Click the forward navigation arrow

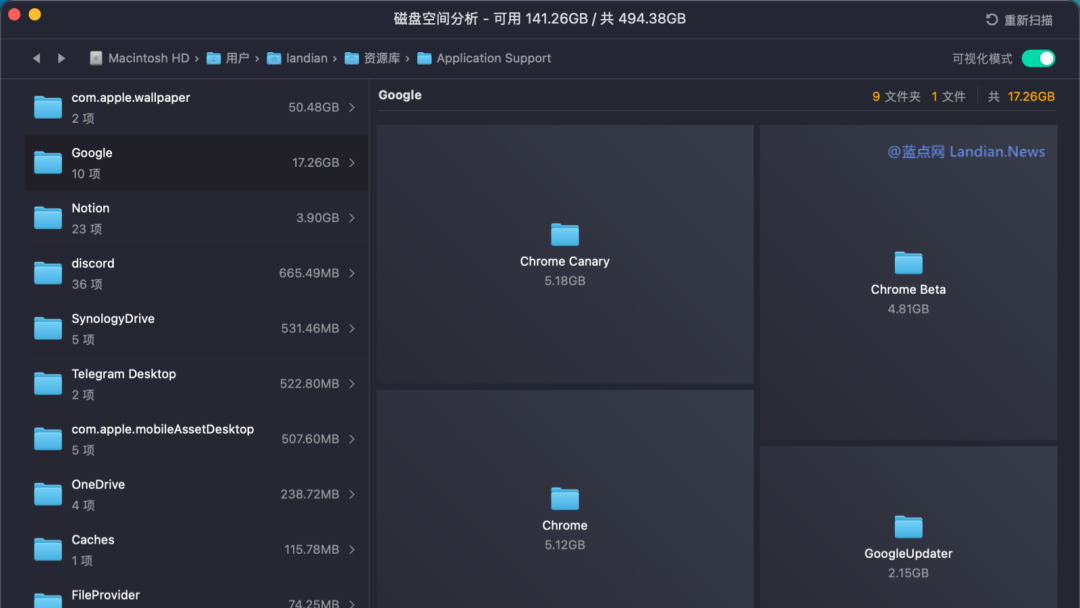coord(61,59)
